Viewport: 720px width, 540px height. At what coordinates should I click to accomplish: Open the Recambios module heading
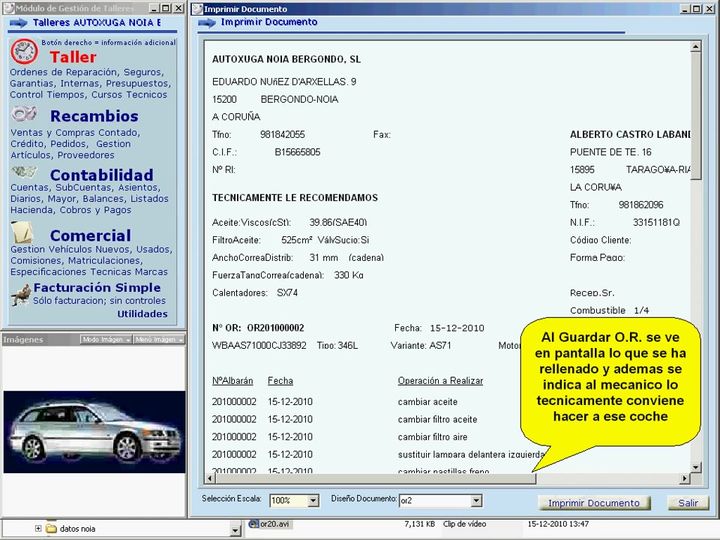point(94,116)
